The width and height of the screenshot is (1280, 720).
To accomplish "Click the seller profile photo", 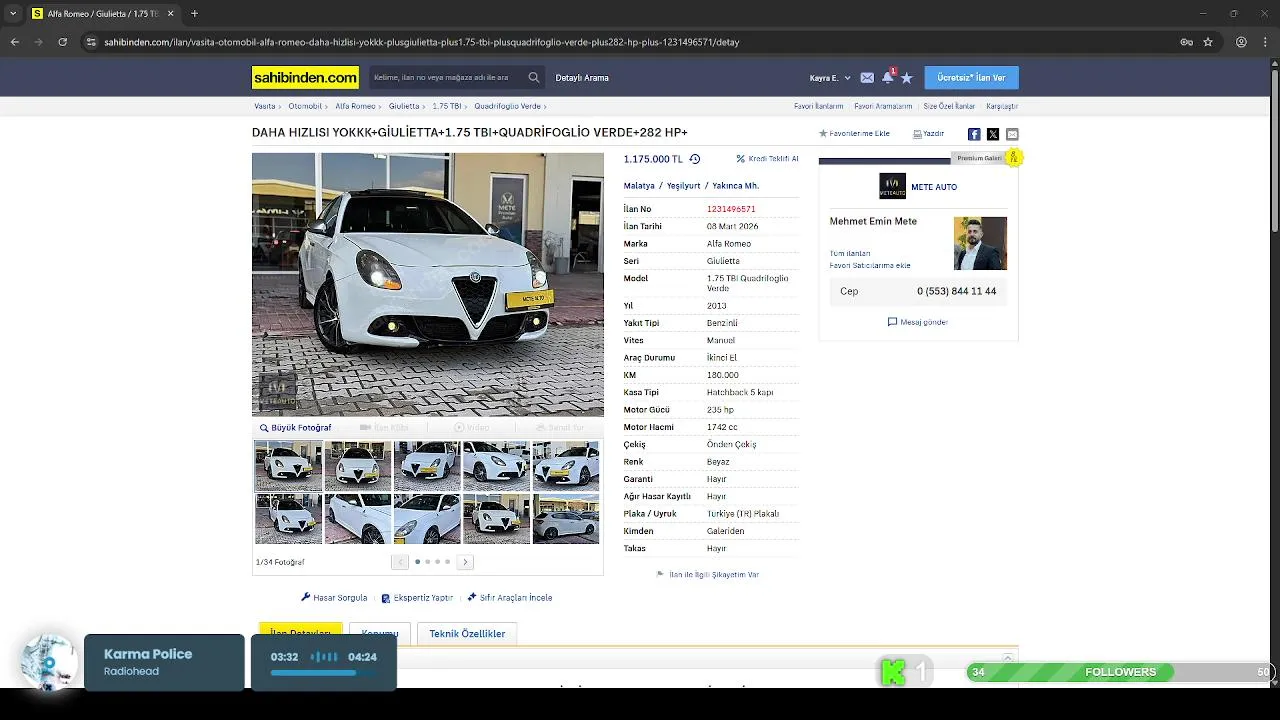I will pos(980,243).
